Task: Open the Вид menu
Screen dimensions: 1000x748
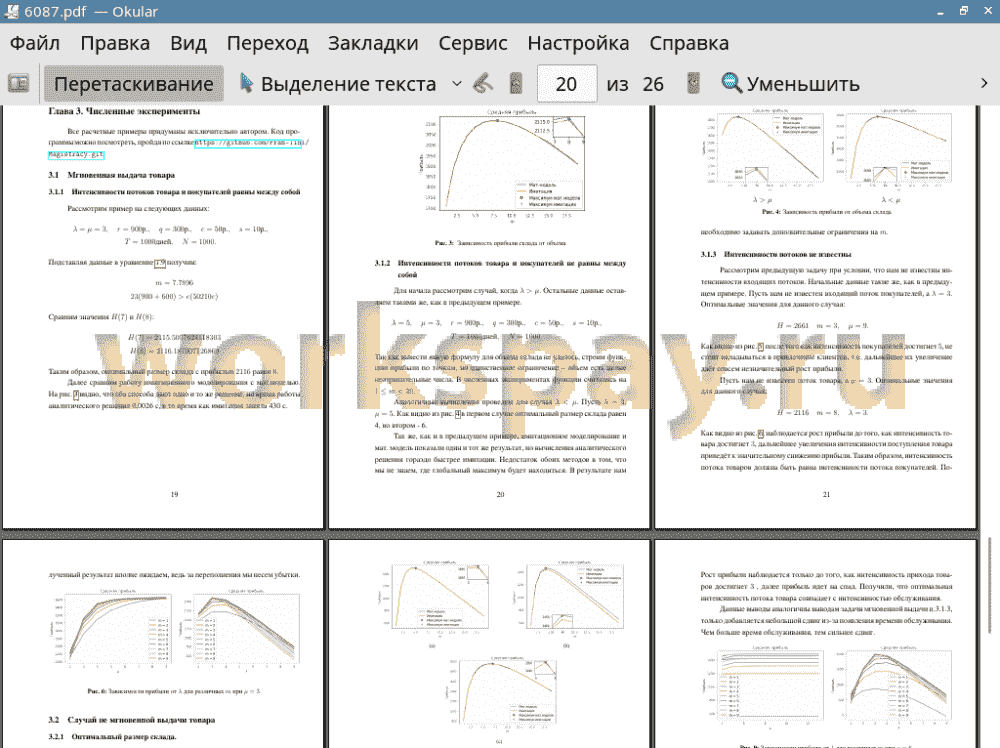Action: coord(188,43)
